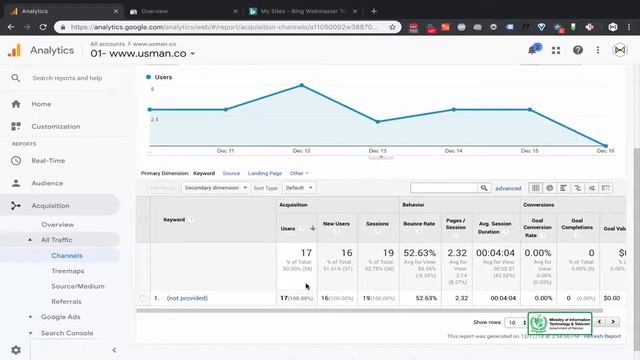Open the 01- www.usman.co view selector
640x360 pixels.
[142, 53]
